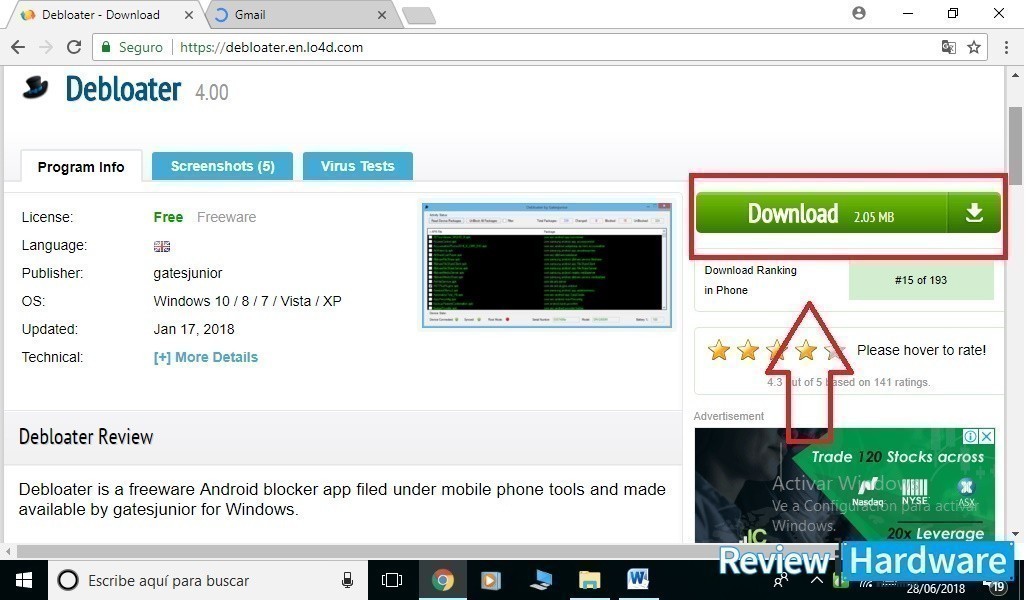
Task: Open a new browser tab
Action: (419, 16)
